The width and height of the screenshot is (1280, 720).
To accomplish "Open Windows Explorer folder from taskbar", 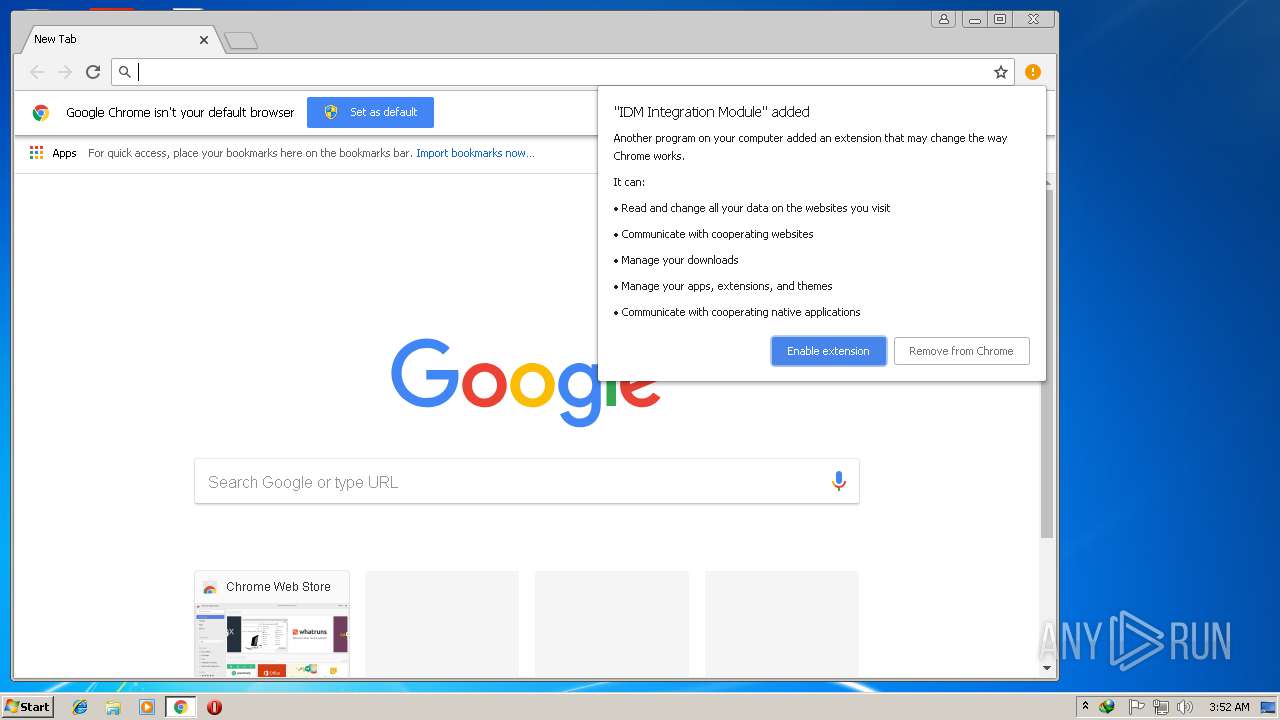I will coord(113,707).
